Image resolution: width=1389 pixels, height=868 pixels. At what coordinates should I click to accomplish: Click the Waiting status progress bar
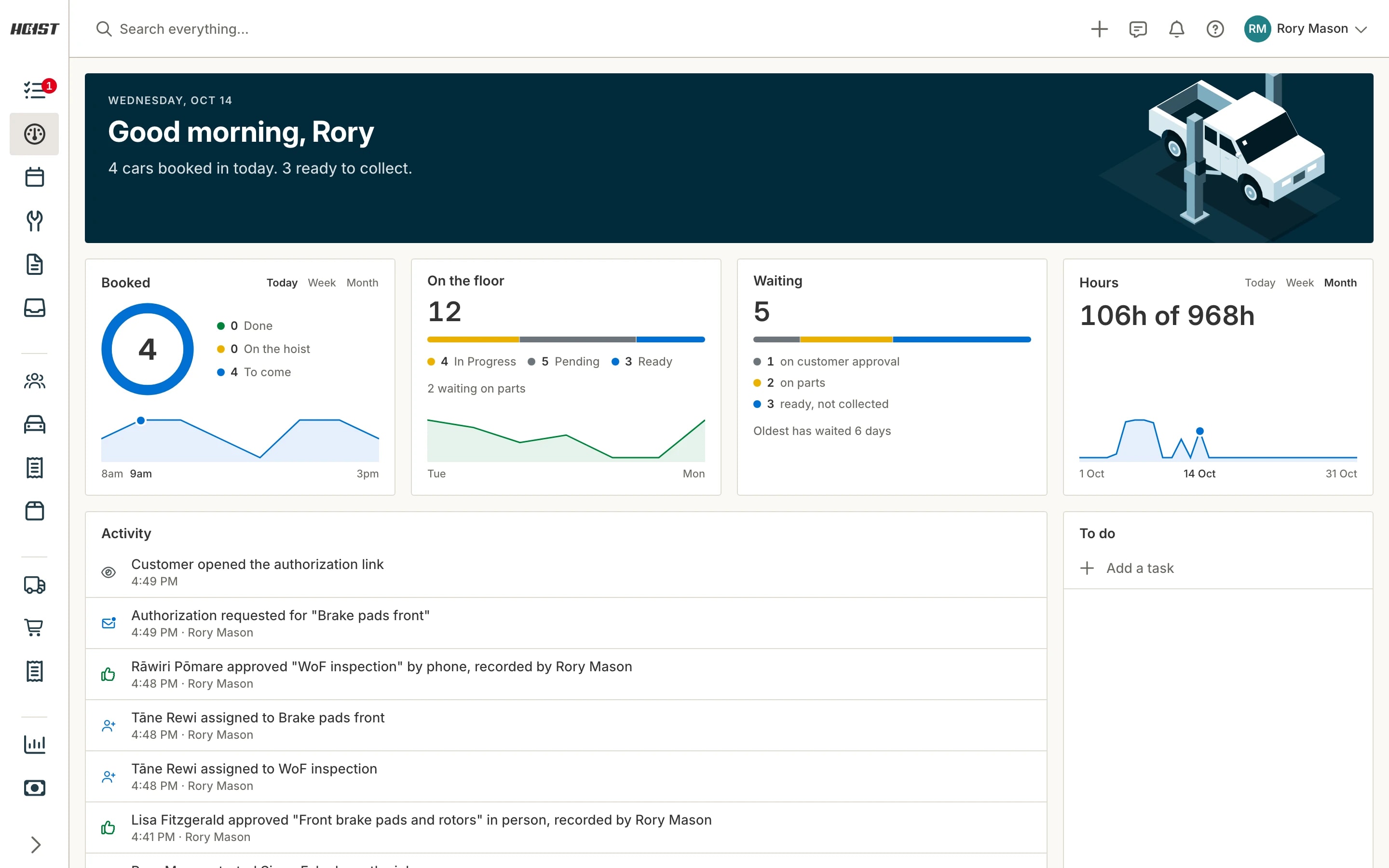click(x=892, y=340)
